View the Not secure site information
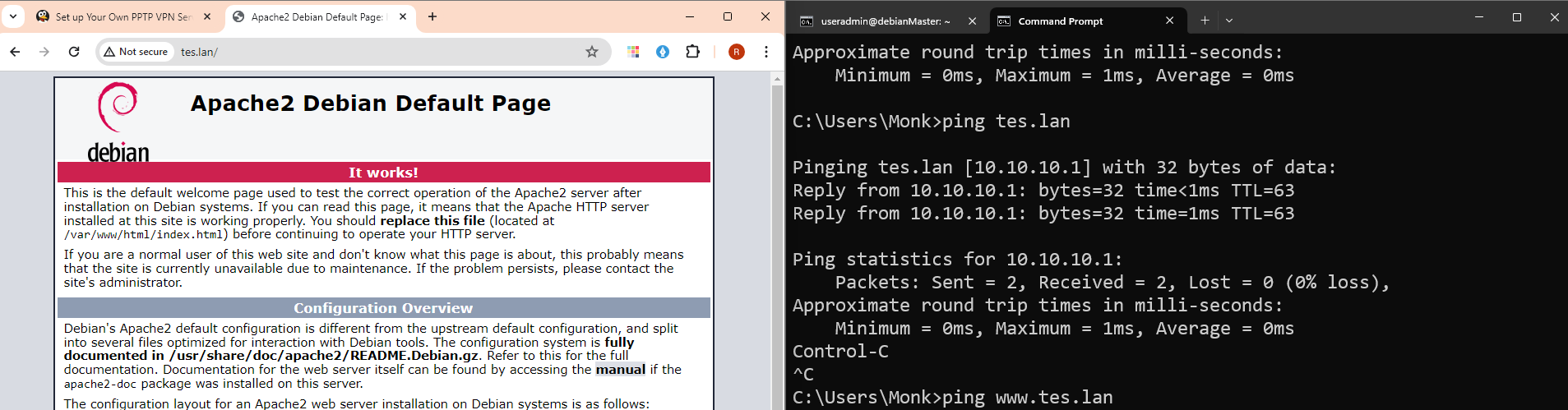The image size is (1568, 410). pos(136,52)
